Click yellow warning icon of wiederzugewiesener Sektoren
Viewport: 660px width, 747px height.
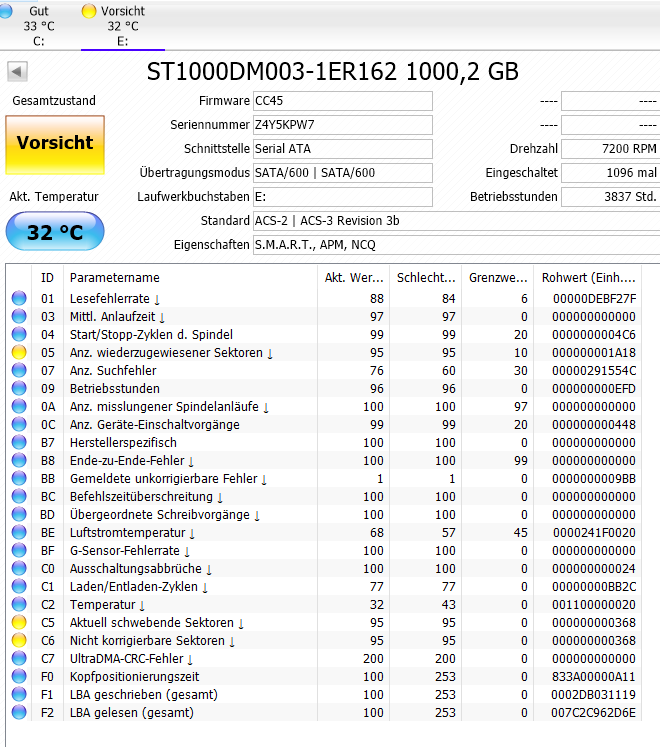point(19,353)
